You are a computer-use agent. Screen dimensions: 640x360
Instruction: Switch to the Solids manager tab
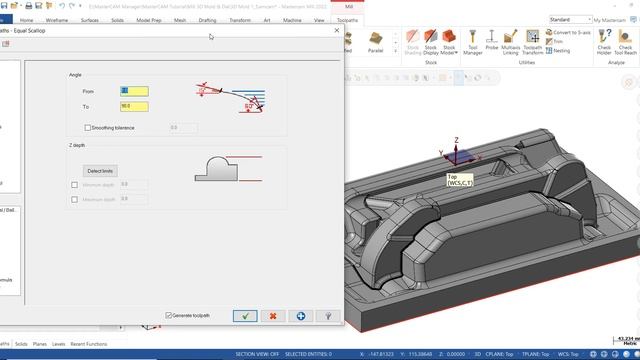click(21, 344)
